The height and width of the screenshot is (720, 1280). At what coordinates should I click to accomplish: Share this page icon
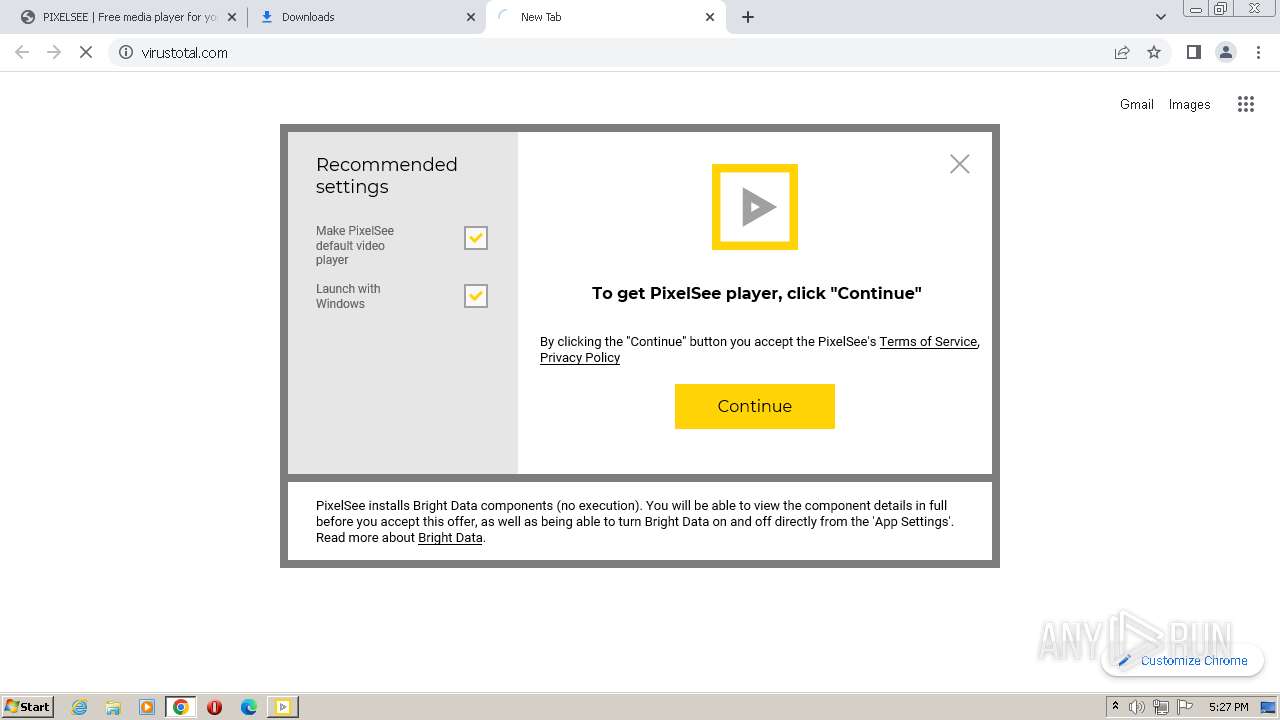click(x=1122, y=53)
